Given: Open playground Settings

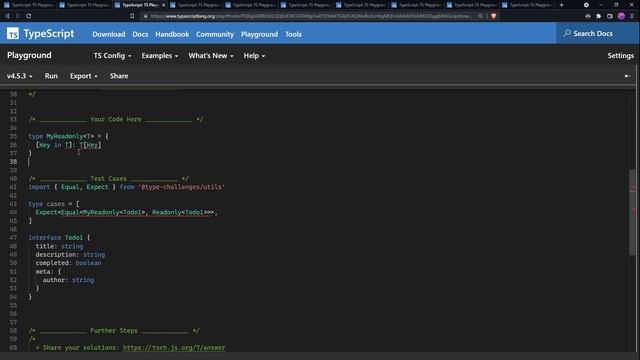Looking at the screenshot, I should [620, 56].
